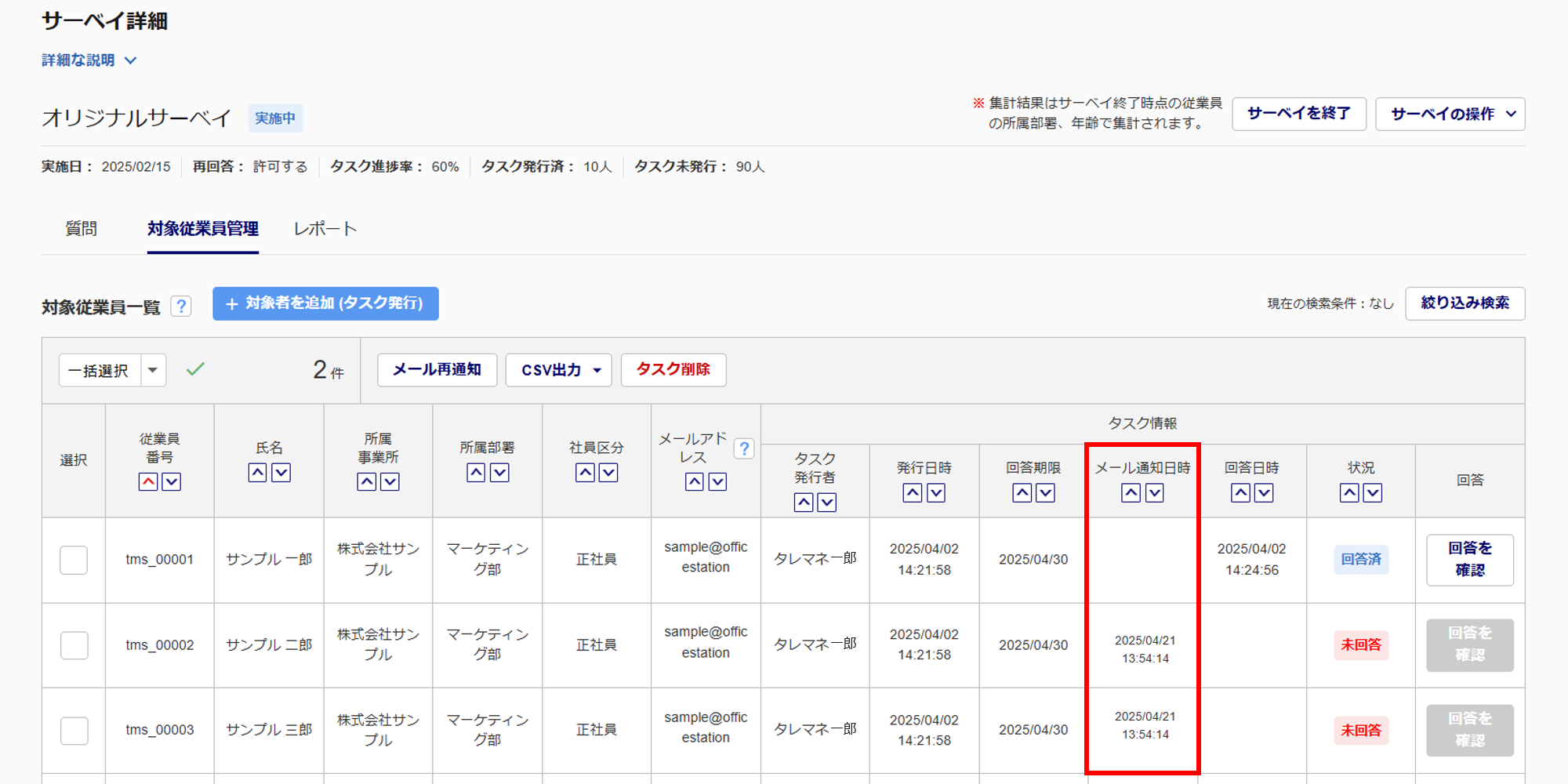Sort 発行日時 column descending
This screenshot has width=1568, height=784.
(x=936, y=492)
